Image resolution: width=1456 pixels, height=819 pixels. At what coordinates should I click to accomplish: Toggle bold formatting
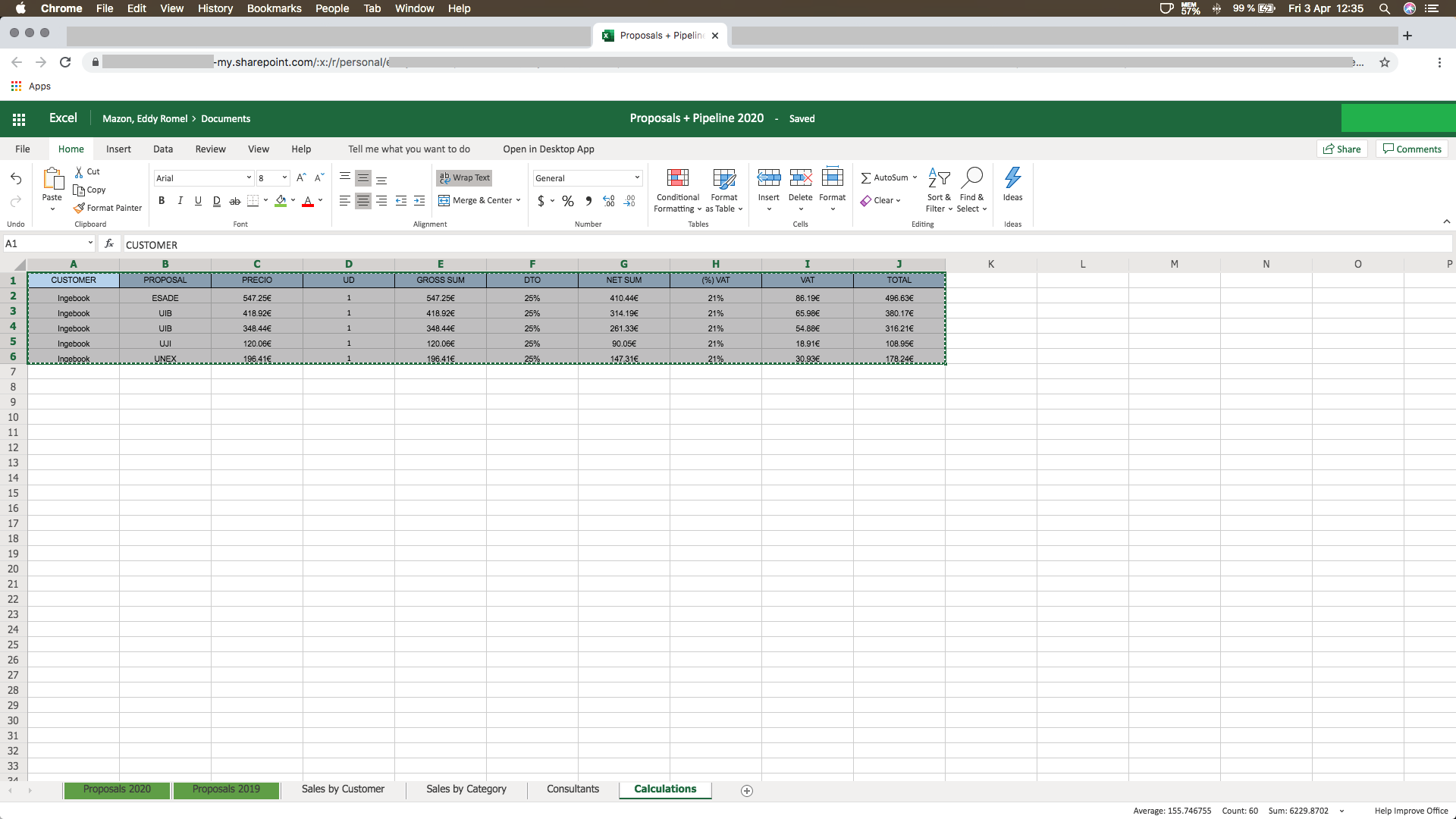point(161,201)
